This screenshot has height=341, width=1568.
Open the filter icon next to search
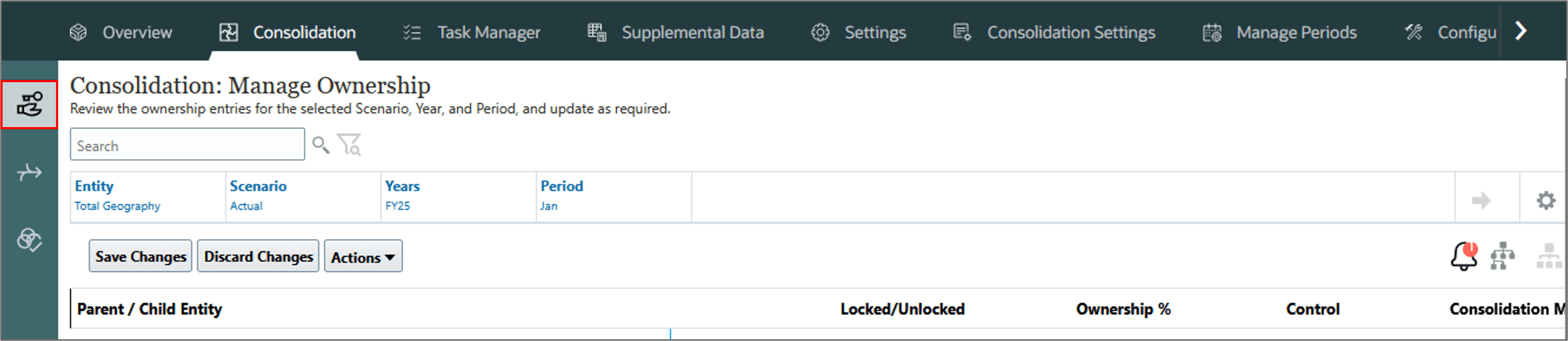point(348,145)
